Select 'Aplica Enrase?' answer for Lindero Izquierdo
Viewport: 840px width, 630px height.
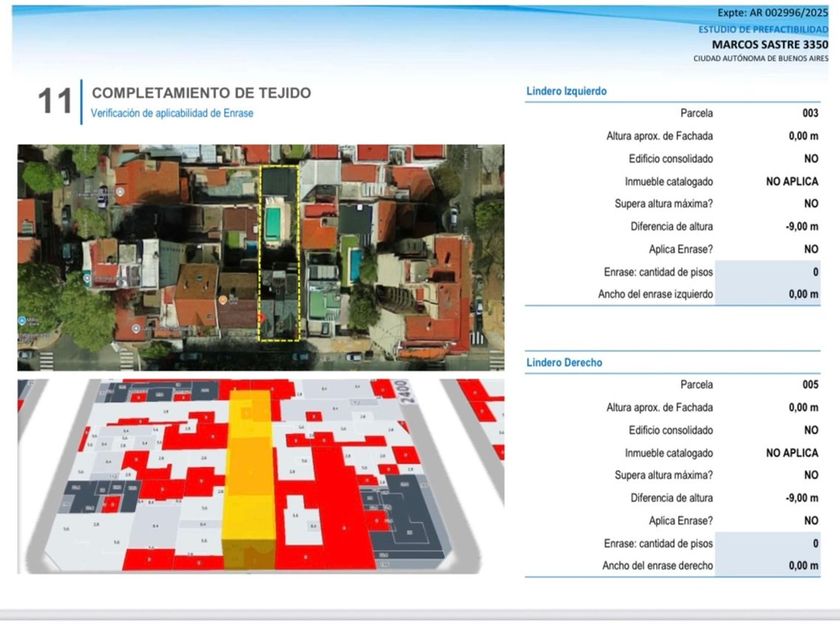811,249
